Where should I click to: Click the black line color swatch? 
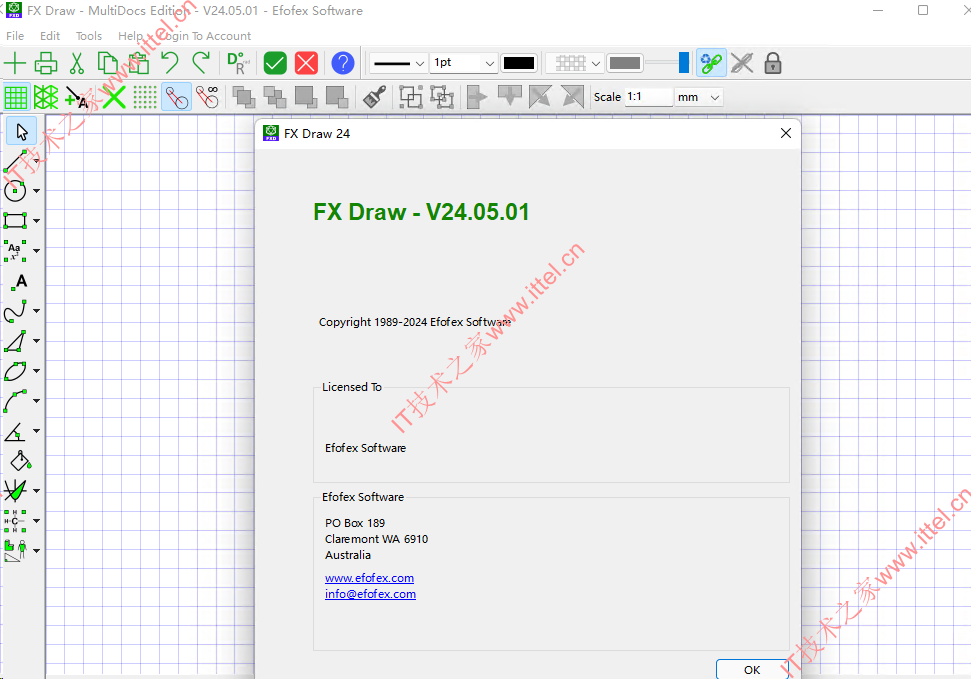(x=519, y=63)
